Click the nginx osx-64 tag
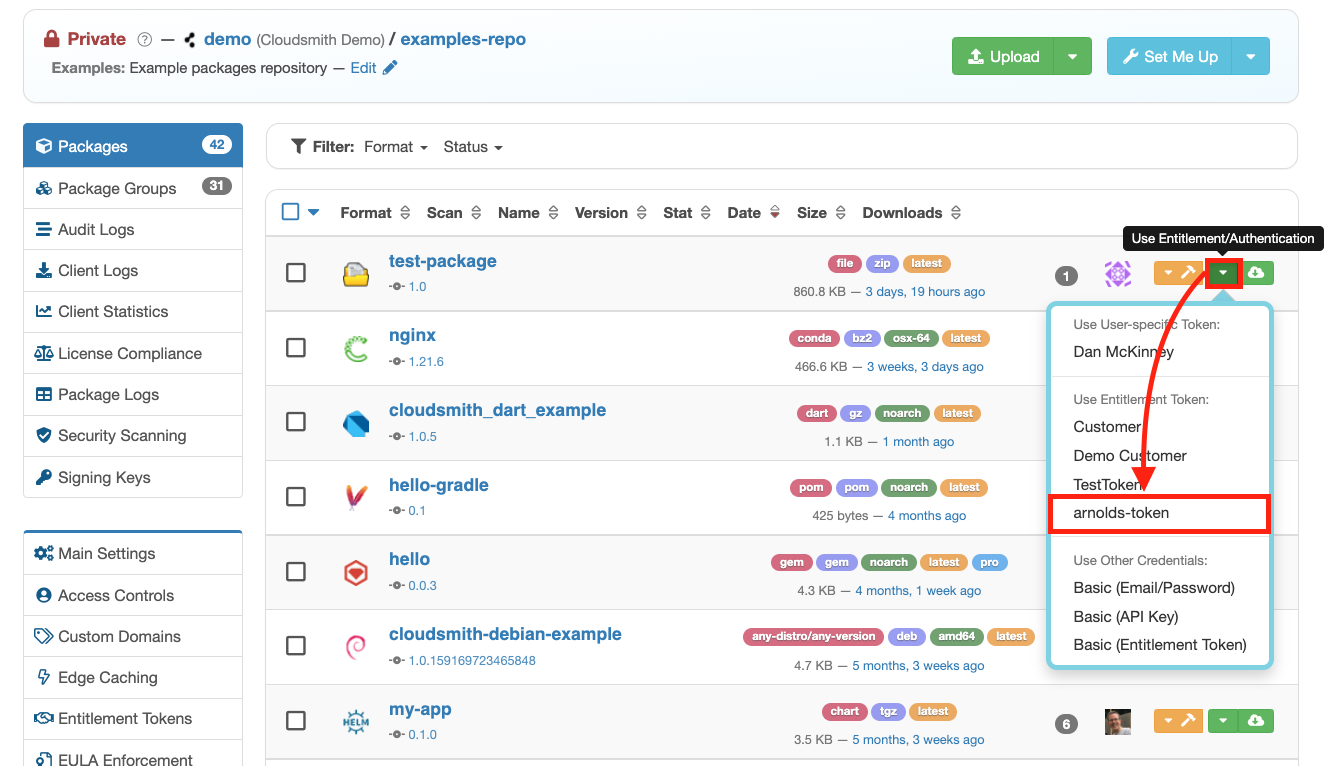The height and width of the screenshot is (766, 1344). pyautogui.click(x=911, y=338)
